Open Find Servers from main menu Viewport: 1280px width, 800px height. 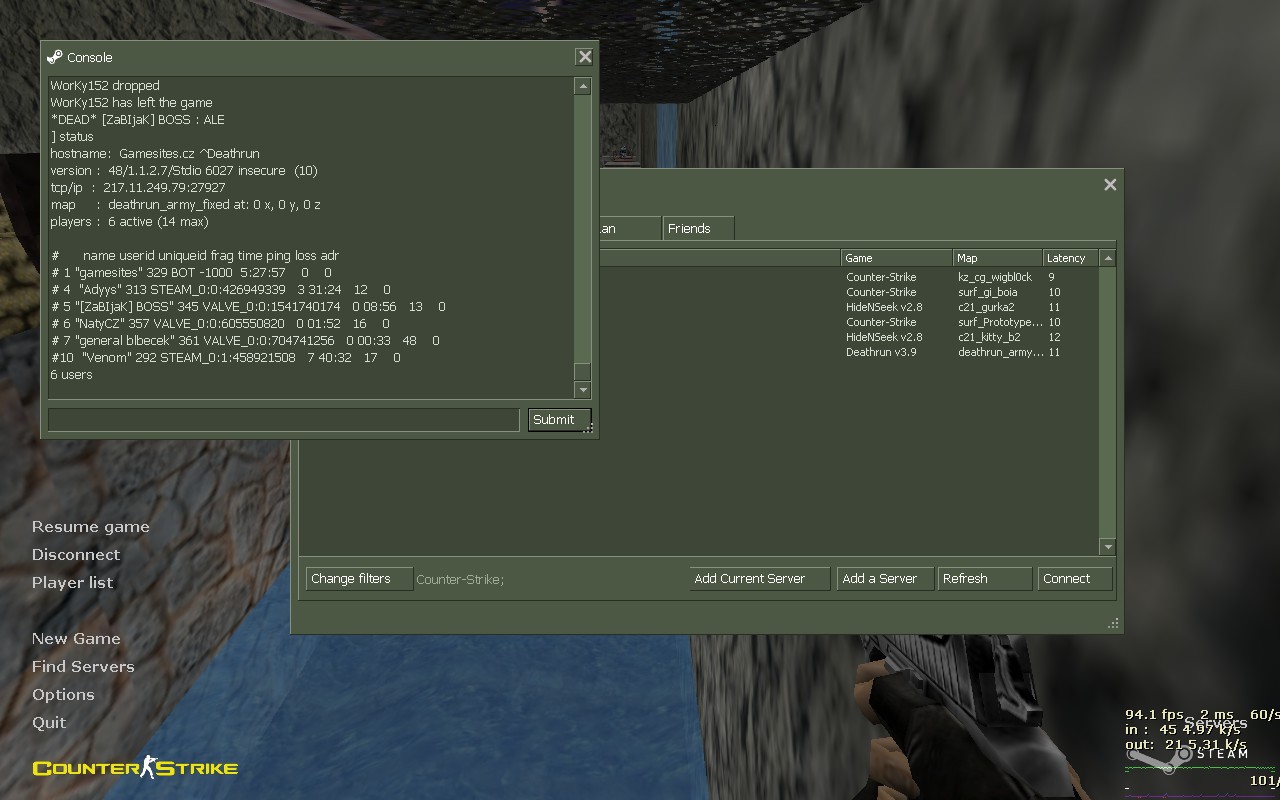[x=83, y=667]
